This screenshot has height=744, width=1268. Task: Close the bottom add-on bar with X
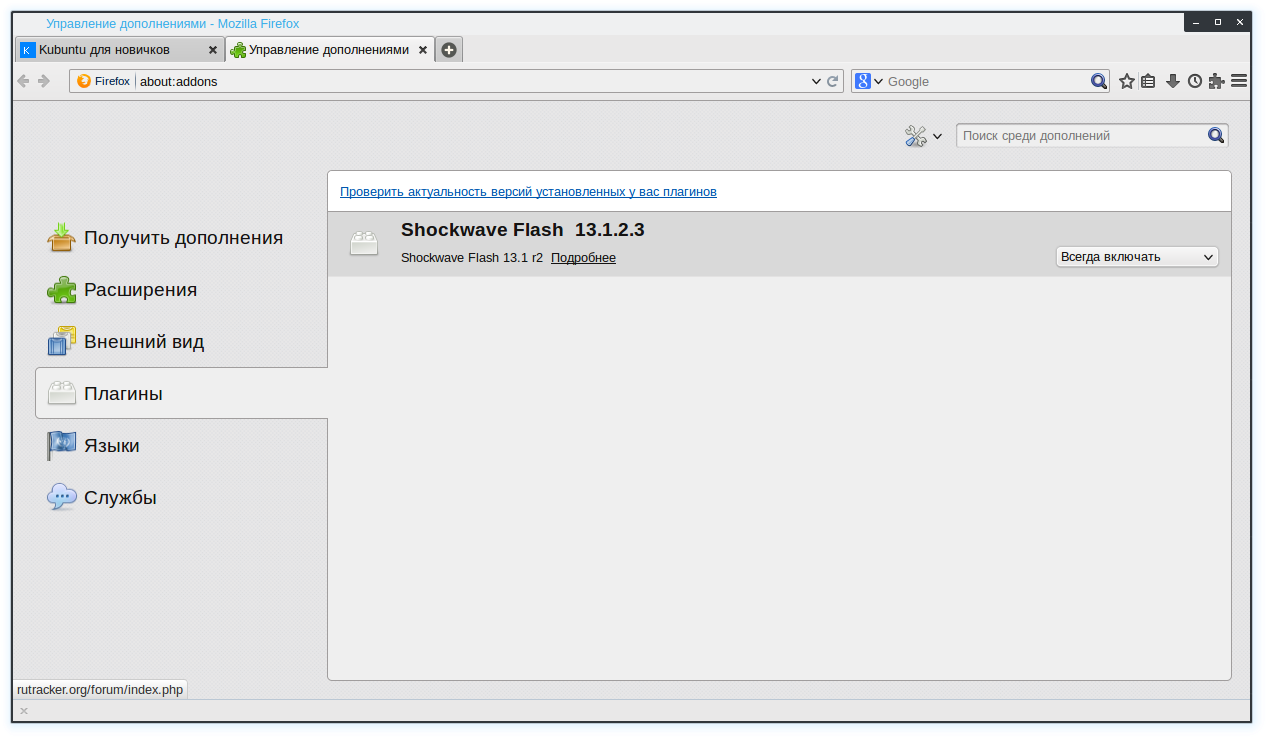[24, 711]
